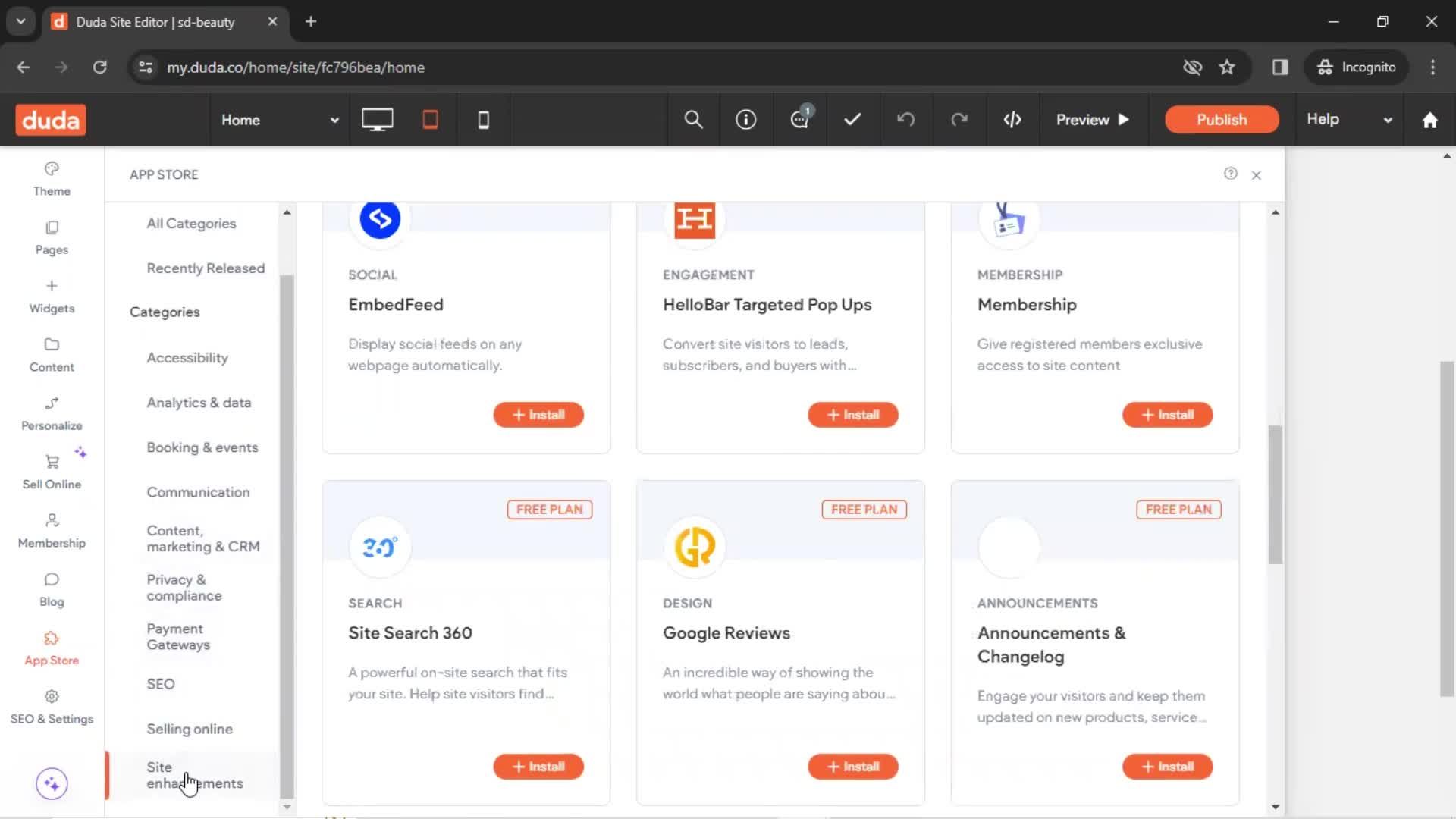Click the checkmark save icon
The image size is (1456, 819).
[853, 120]
